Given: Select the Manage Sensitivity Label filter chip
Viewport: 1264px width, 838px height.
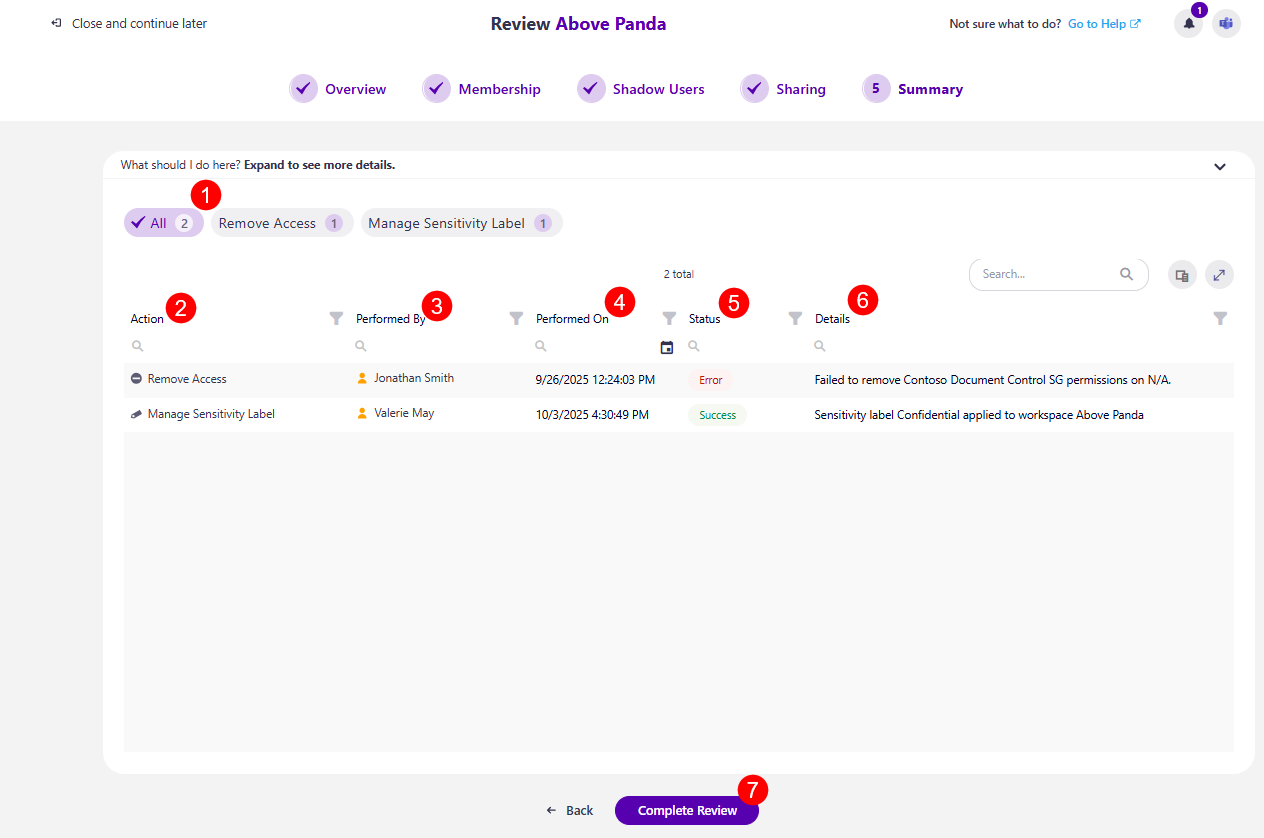Looking at the screenshot, I should tap(461, 222).
